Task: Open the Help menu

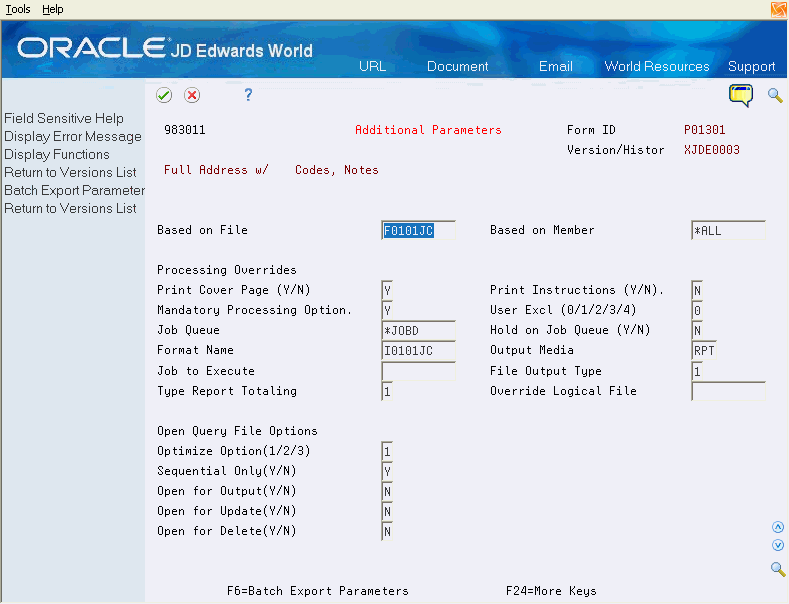Action: click(52, 9)
